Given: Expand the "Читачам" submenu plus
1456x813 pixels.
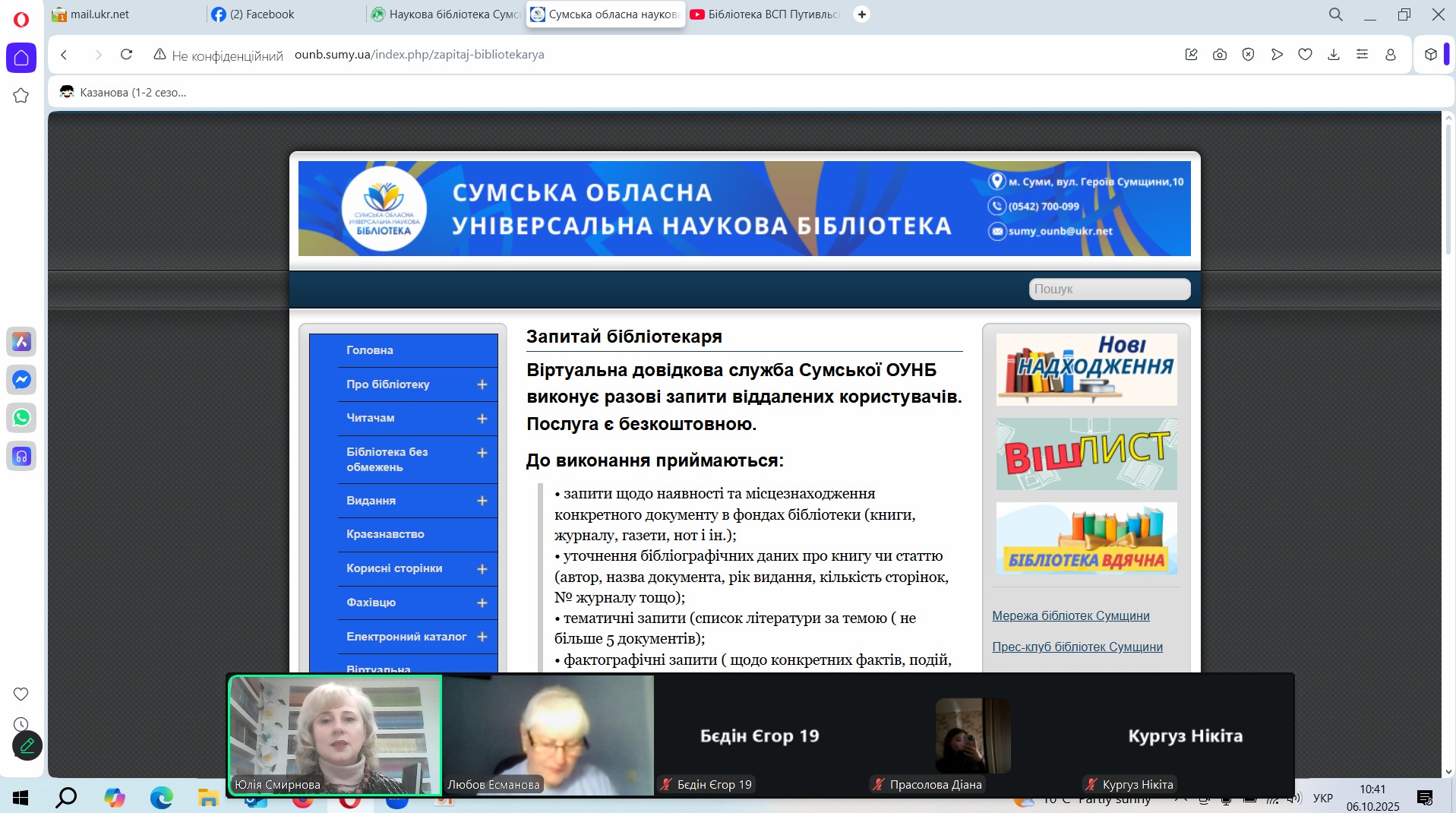Looking at the screenshot, I should pyautogui.click(x=482, y=419).
